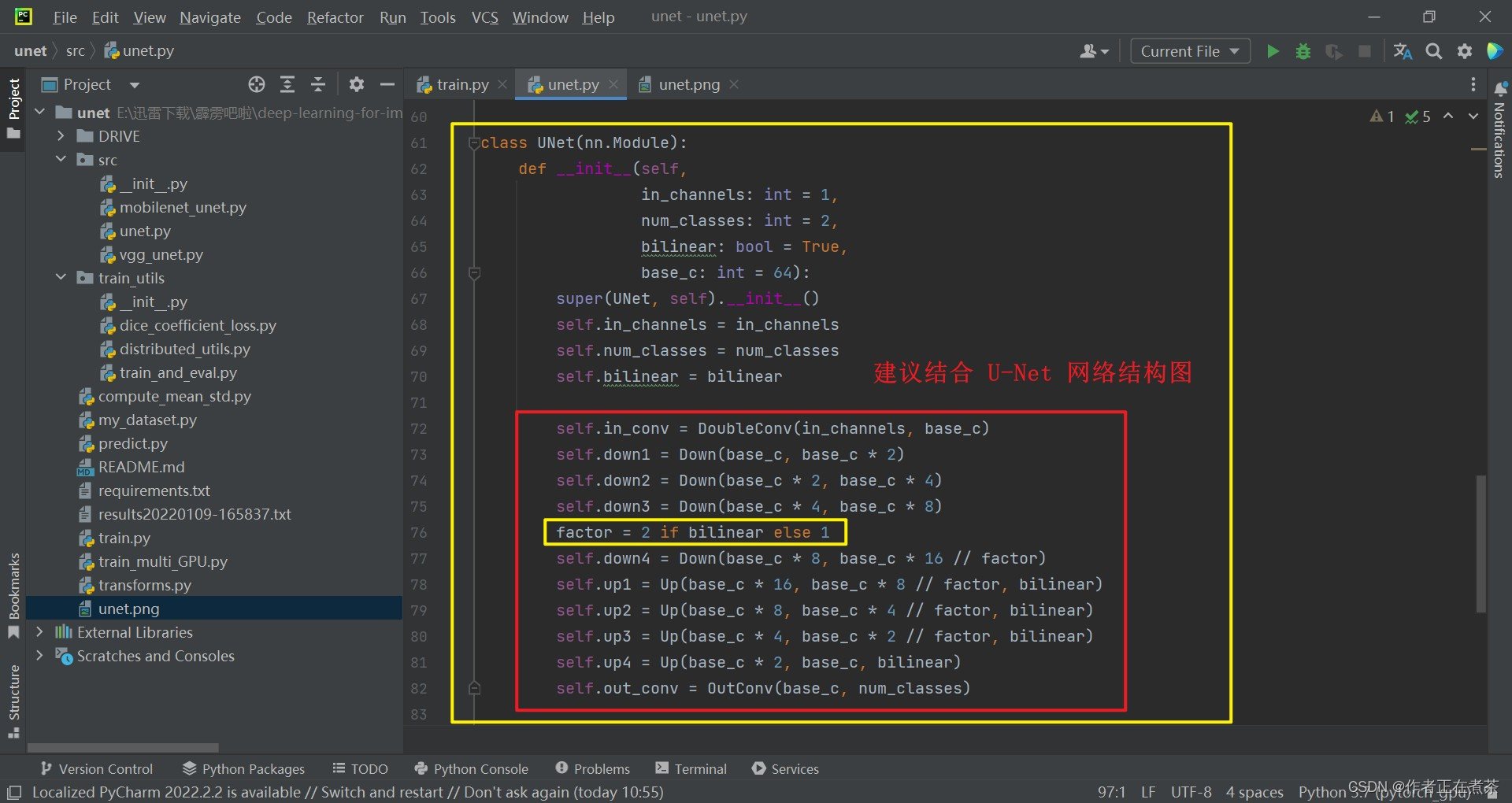Open the user account icon dropdown
The width and height of the screenshot is (1512, 803).
1095,51
